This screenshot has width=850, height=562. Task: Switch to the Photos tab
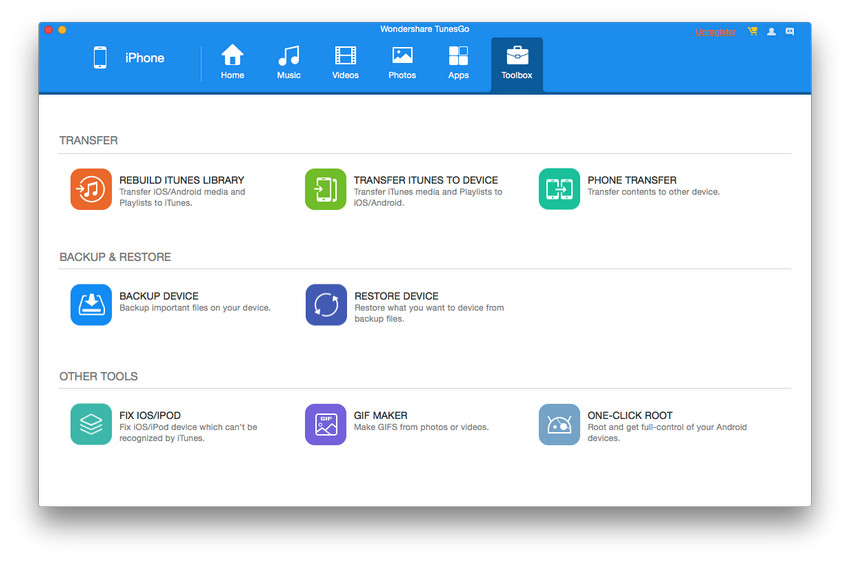(402, 62)
